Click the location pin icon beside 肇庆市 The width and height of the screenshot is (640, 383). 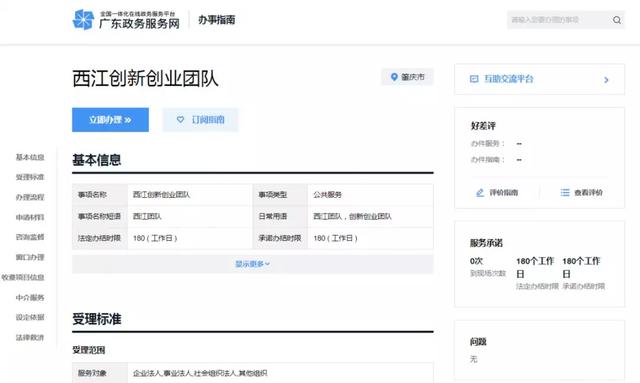click(x=394, y=77)
